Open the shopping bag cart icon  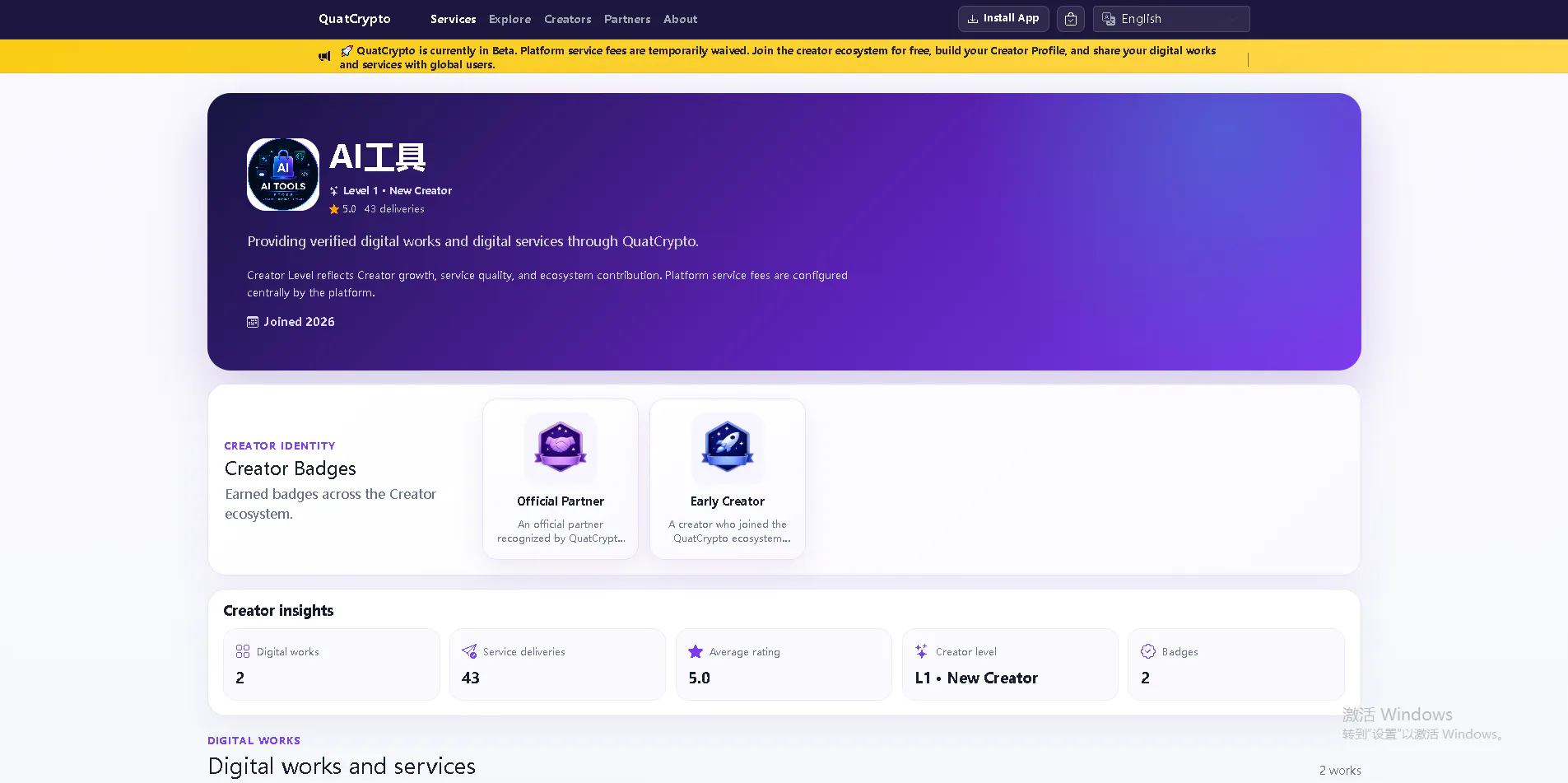coord(1071,19)
